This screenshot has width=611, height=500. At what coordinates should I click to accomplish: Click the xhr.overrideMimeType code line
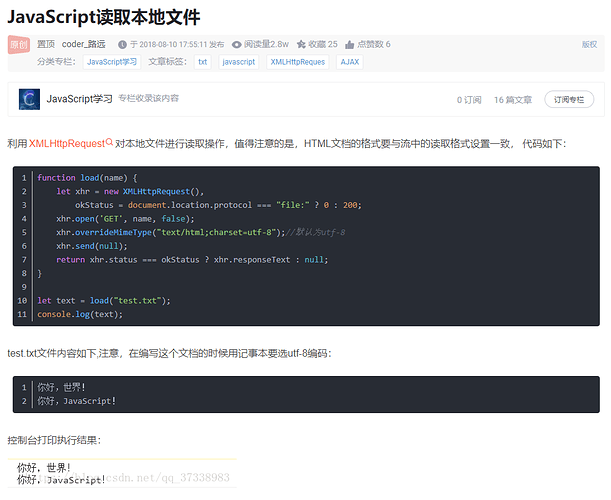tap(200, 232)
